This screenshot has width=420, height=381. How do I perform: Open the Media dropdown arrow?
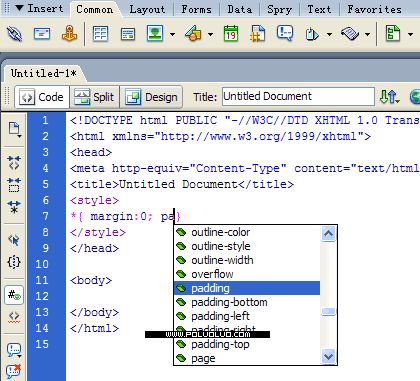point(210,34)
